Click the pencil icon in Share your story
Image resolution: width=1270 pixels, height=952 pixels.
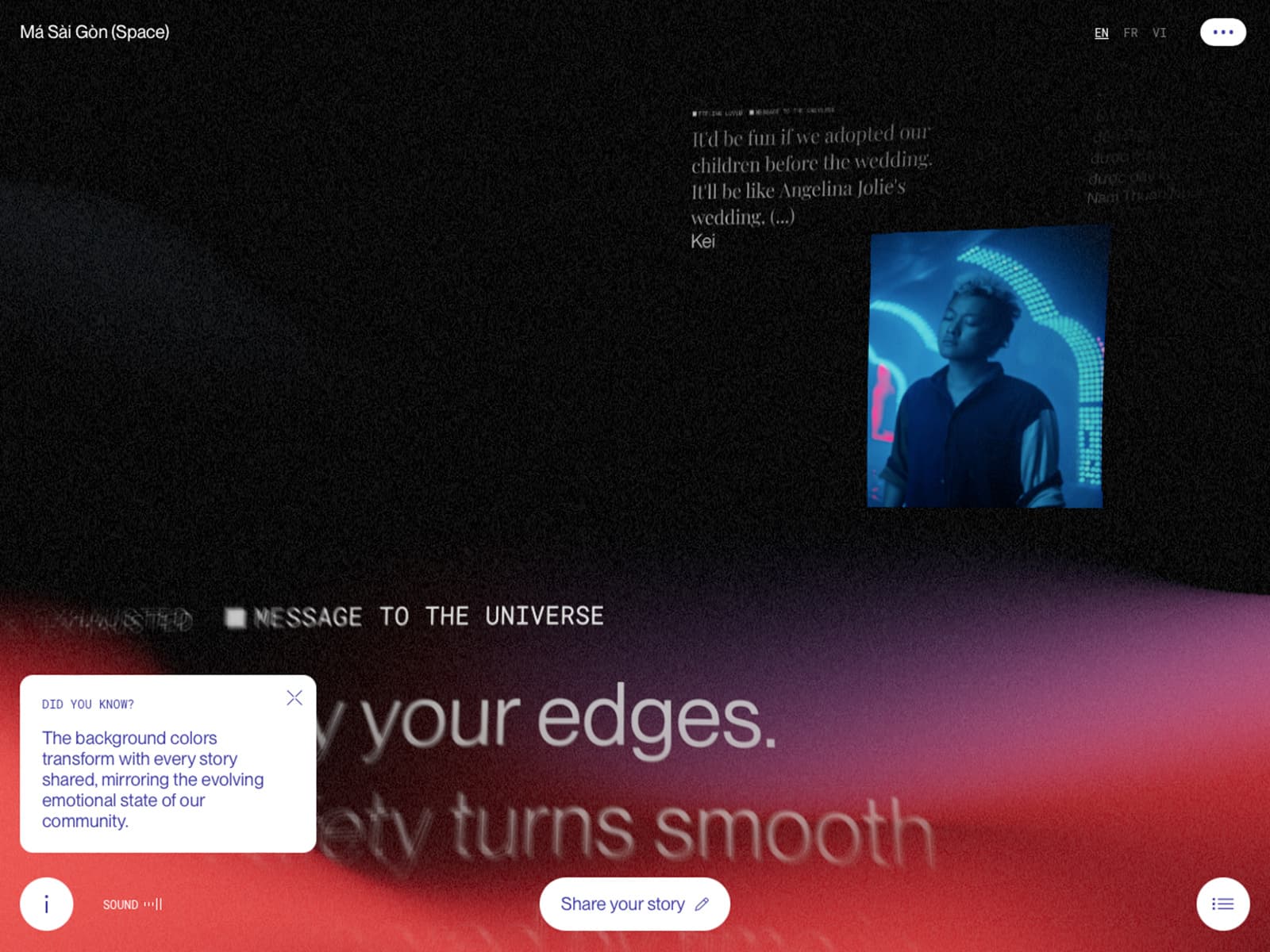[702, 904]
